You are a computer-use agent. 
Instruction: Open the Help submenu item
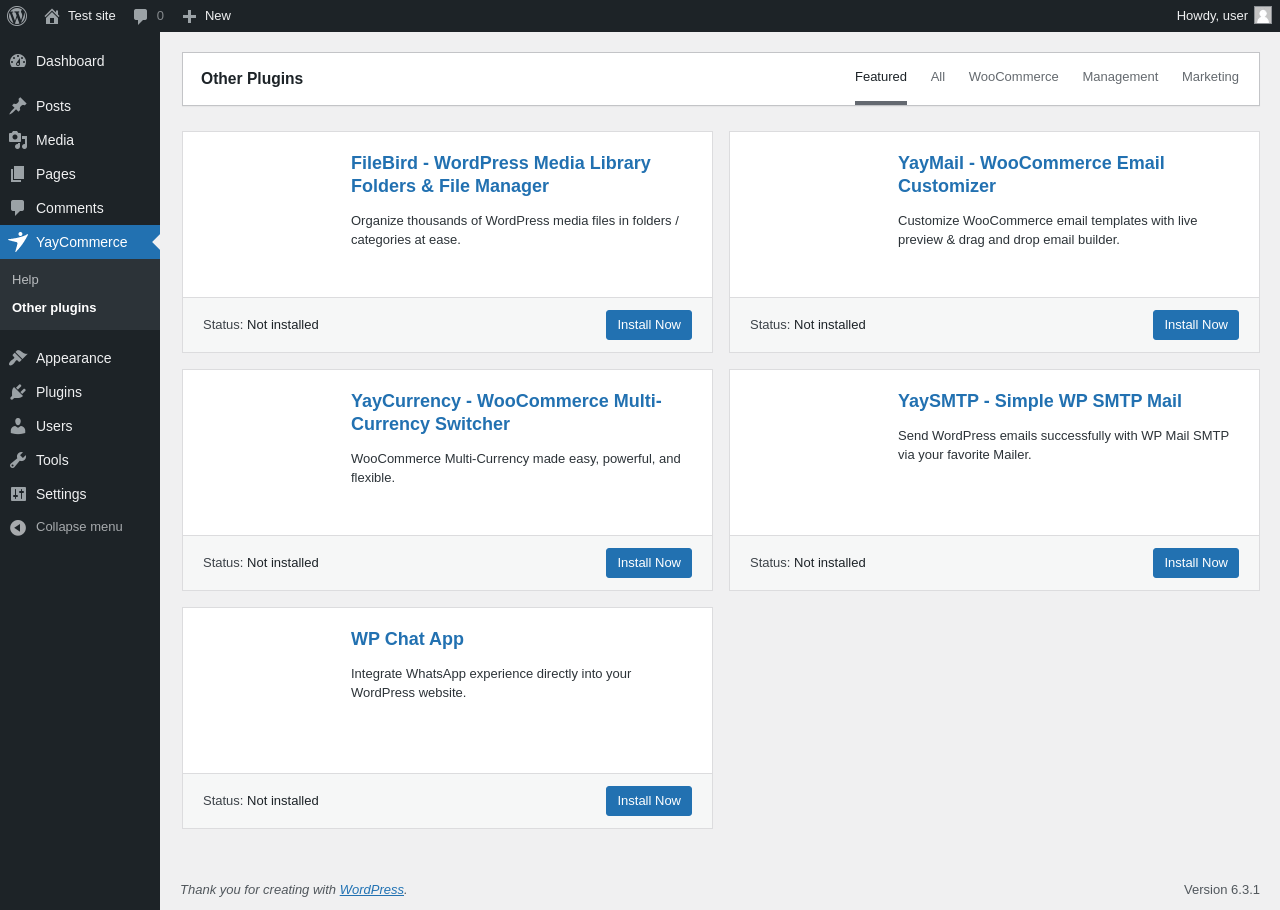click(26, 279)
